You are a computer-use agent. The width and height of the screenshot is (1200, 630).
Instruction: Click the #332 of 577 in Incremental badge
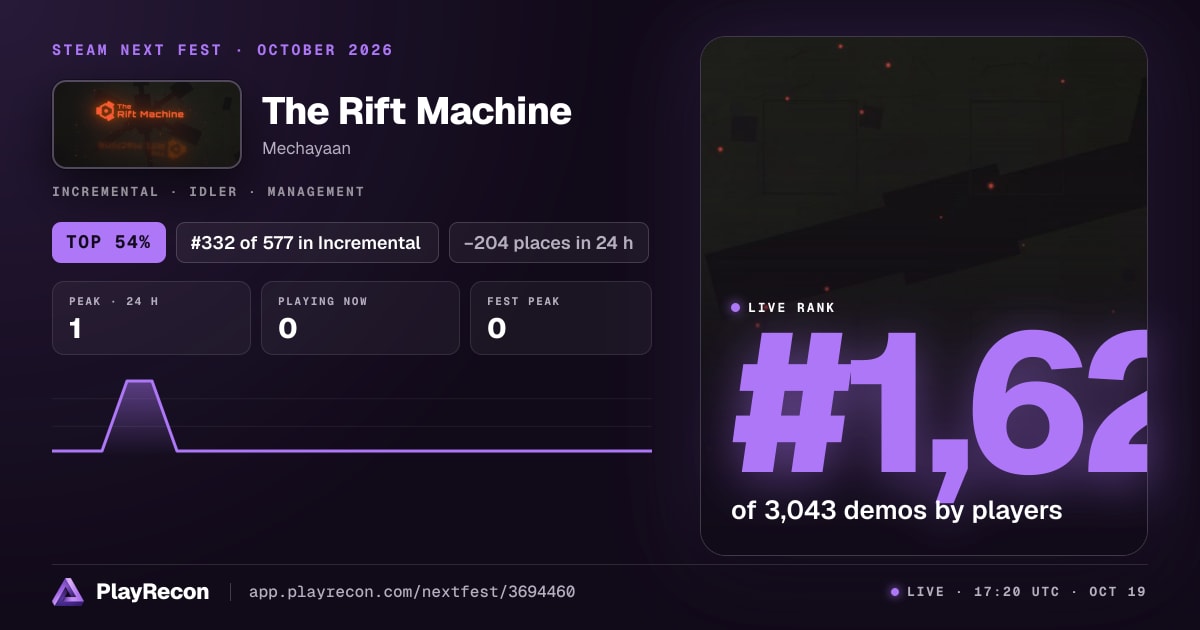tap(307, 242)
